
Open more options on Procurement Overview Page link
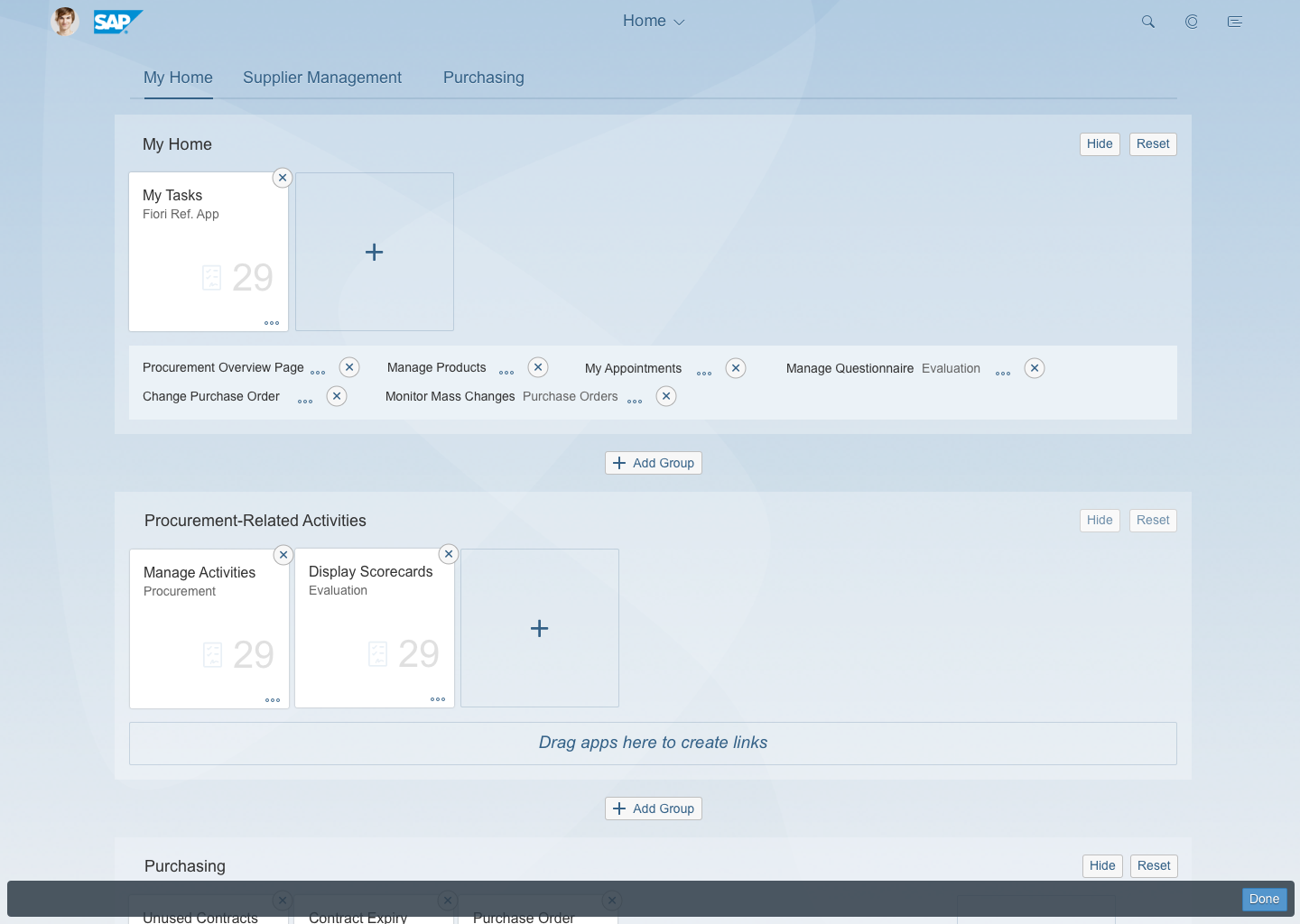click(318, 370)
